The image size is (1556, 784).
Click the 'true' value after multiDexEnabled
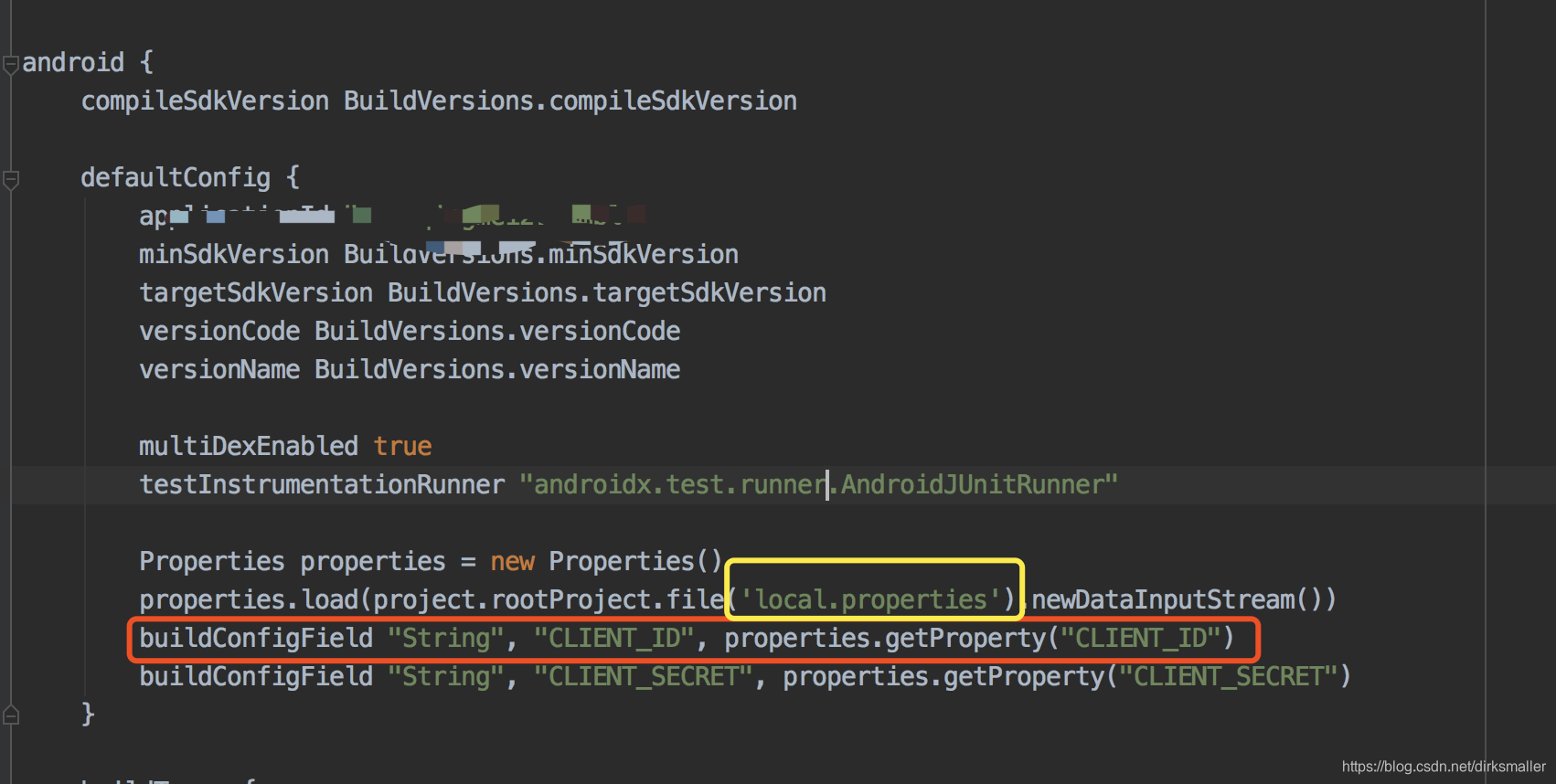[402, 446]
